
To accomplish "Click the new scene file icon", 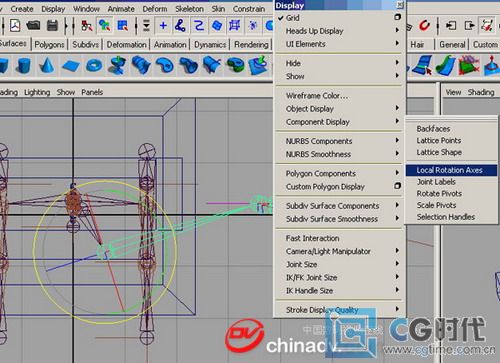I will (x=15, y=26).
